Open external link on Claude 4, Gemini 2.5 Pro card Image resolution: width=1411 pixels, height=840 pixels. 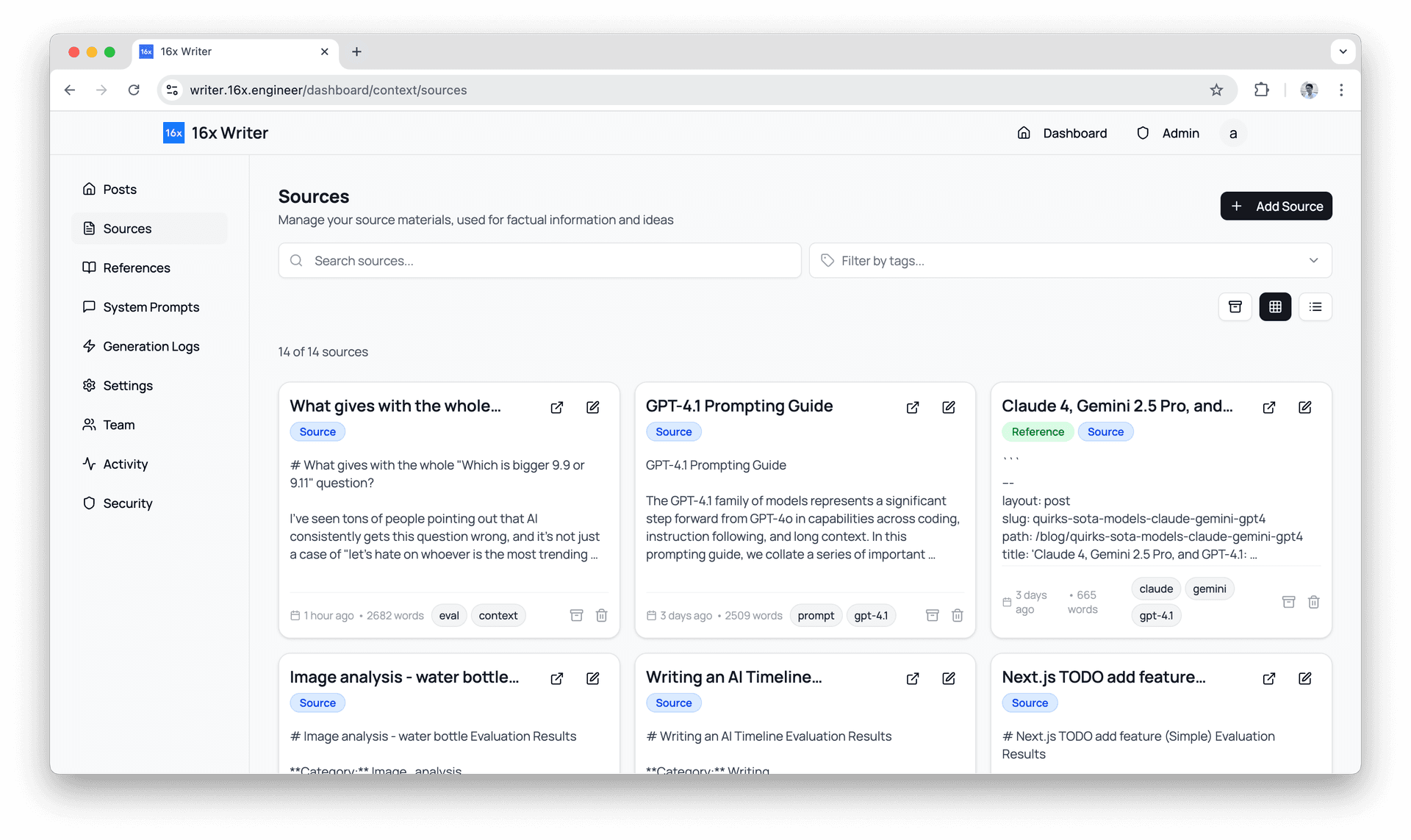click(1269, 407)
